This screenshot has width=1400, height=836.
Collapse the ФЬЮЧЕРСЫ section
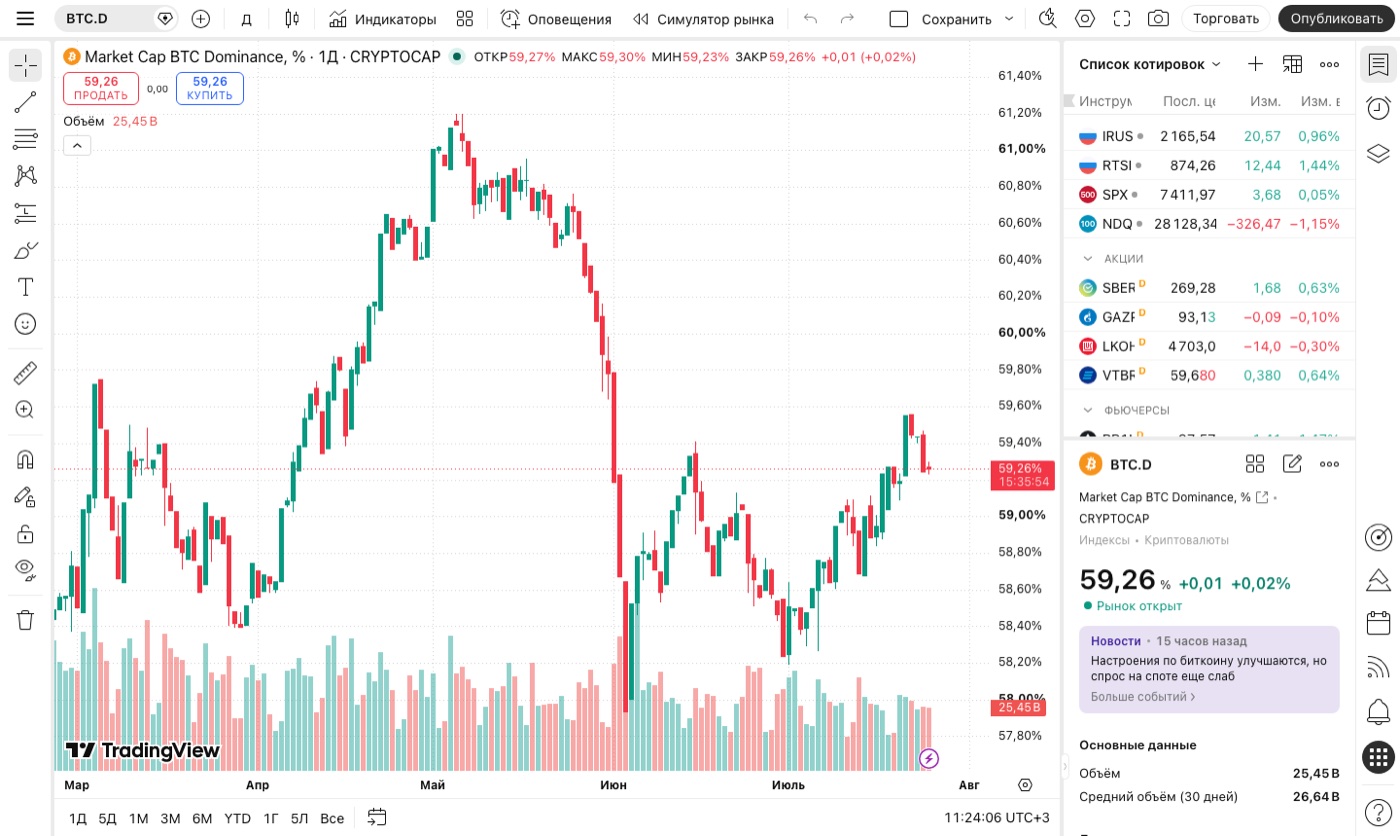[x=1089, y=410]
